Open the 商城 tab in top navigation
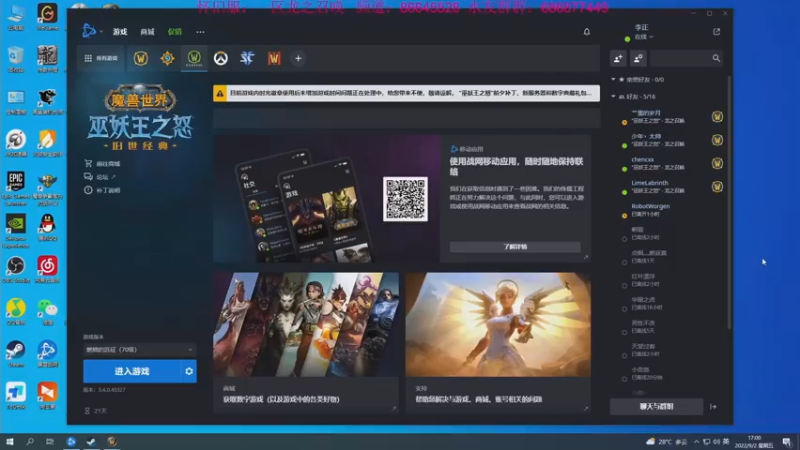The height and width of the screenshot is (450, 800). (x=147, y=32)
